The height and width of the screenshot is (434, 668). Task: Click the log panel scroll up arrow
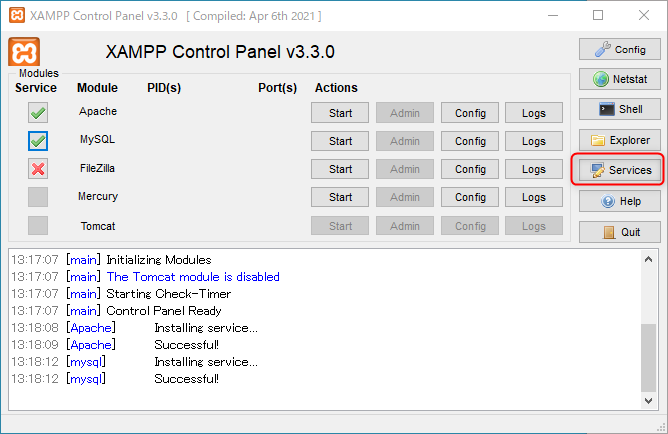pyautogui.click(x=648, y=259)
